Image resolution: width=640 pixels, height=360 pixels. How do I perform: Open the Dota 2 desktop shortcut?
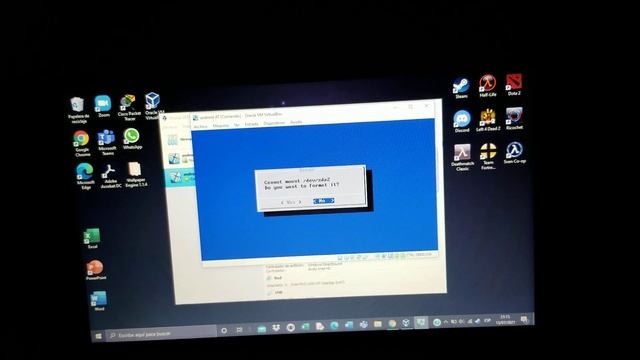[513, 84]
